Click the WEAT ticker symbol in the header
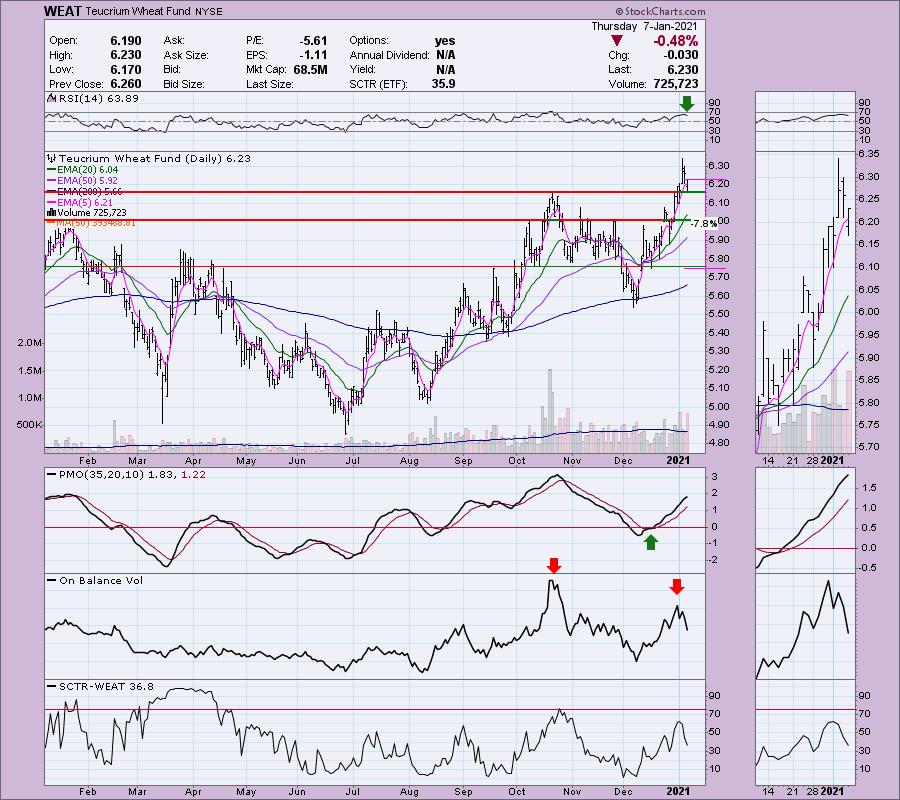 63,11
